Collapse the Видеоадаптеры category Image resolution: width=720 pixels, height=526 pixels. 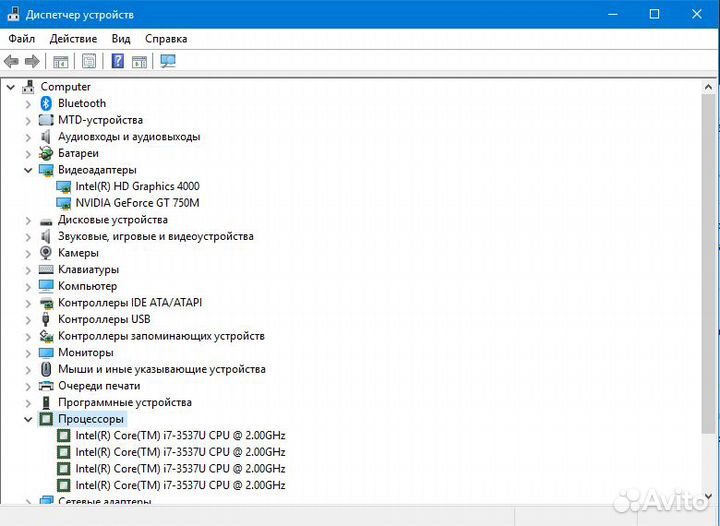[x=28, y=170]
